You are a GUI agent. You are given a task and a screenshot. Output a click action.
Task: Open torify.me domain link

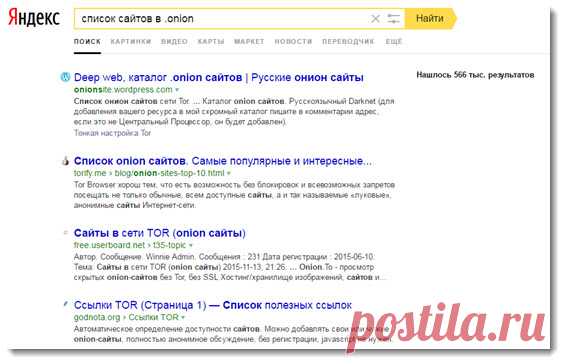click(90, 173)
